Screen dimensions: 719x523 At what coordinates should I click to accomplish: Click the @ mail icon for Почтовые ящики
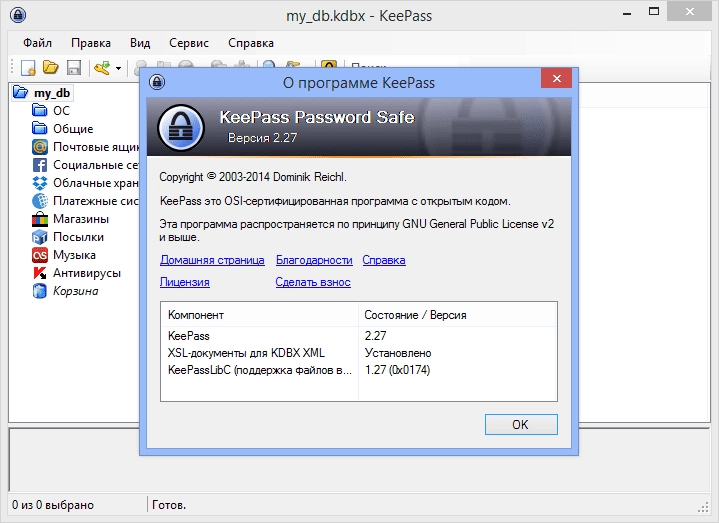[40, 147]
